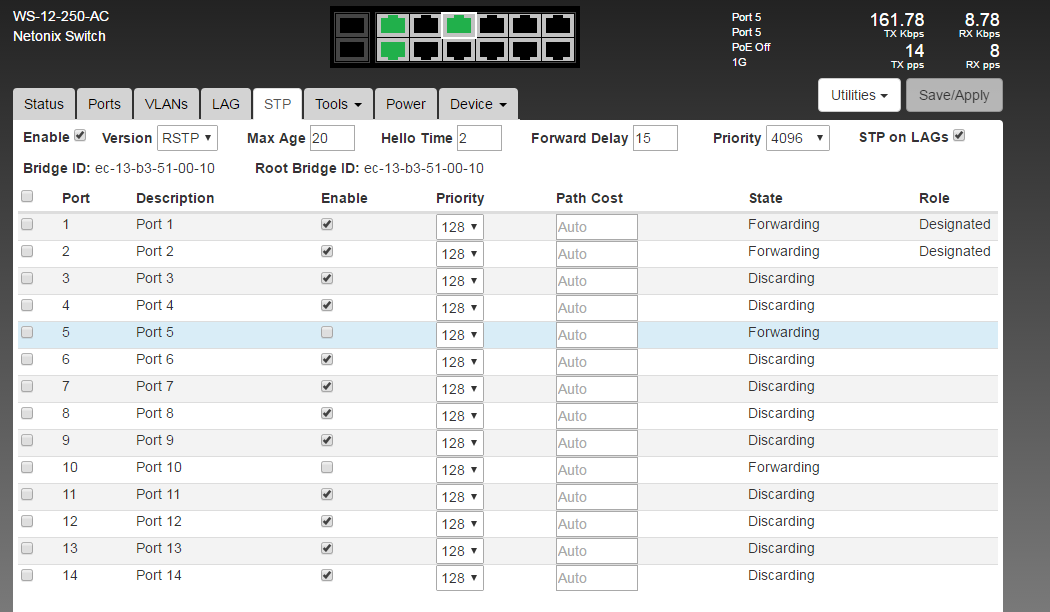Select the bottom-right Ethernet port in diagram

click(559, 49)
